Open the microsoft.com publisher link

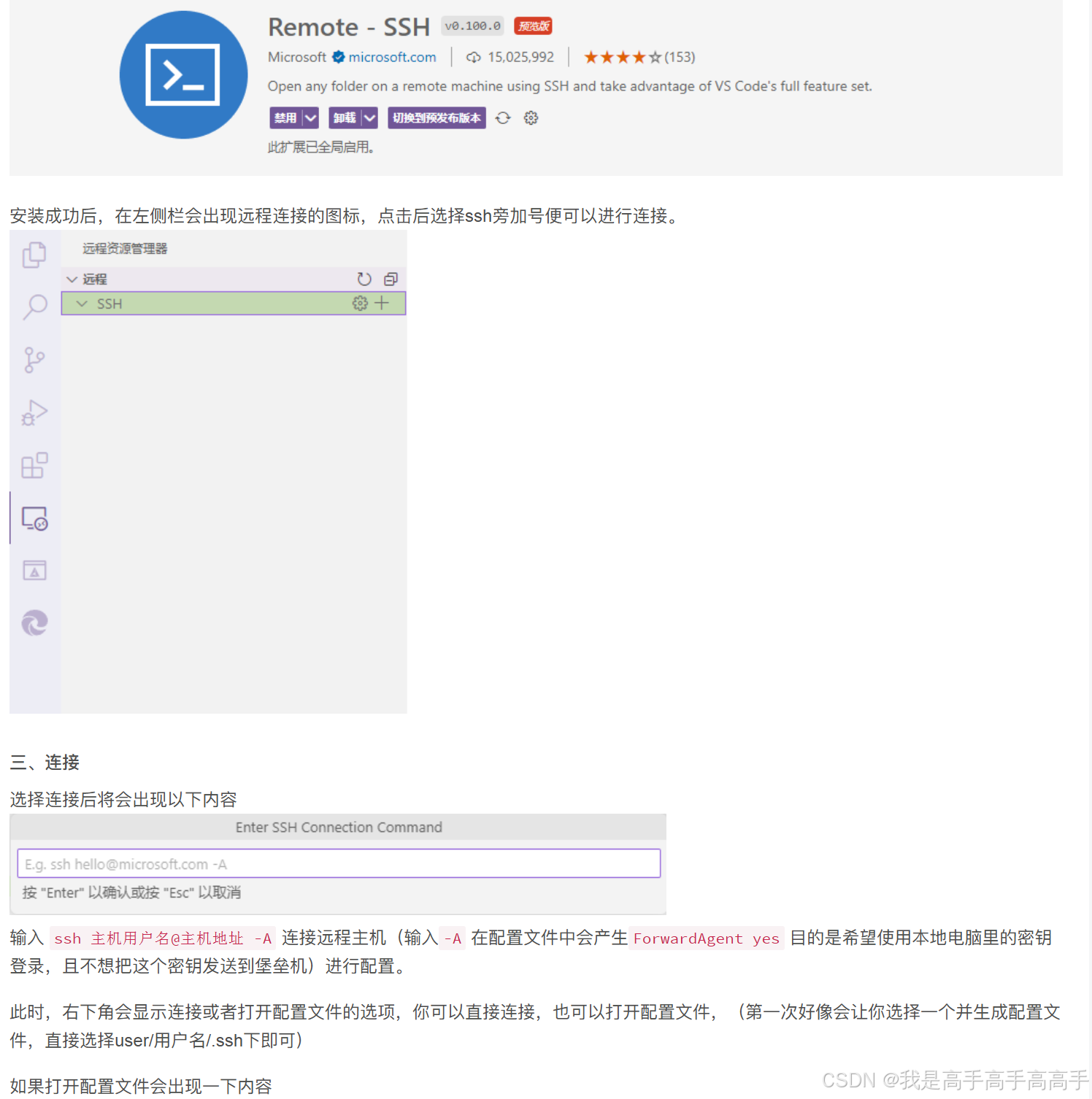(x=392, y=57)
